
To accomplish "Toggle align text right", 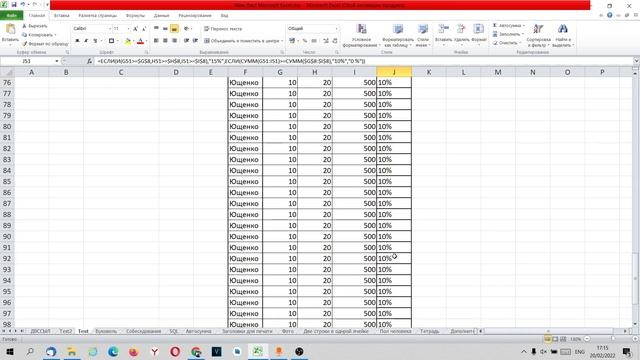I will [174, 41].
